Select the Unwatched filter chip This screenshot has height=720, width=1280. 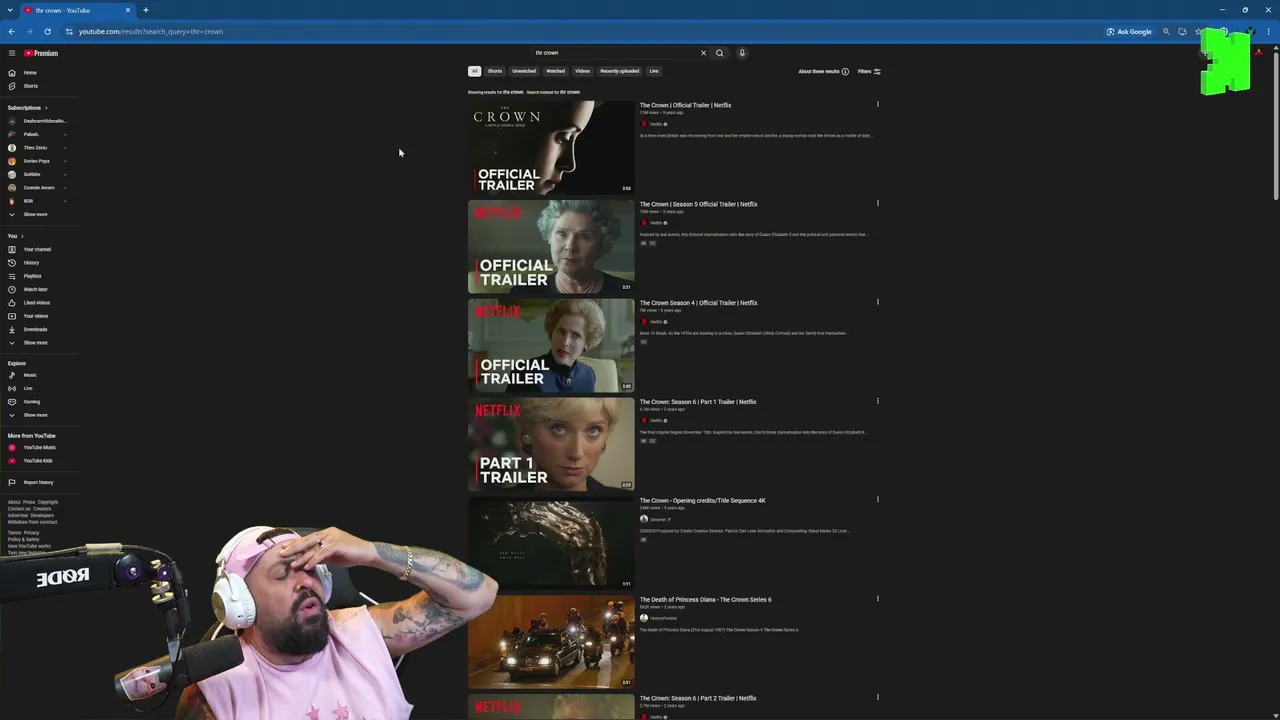[x=524, y=71]
